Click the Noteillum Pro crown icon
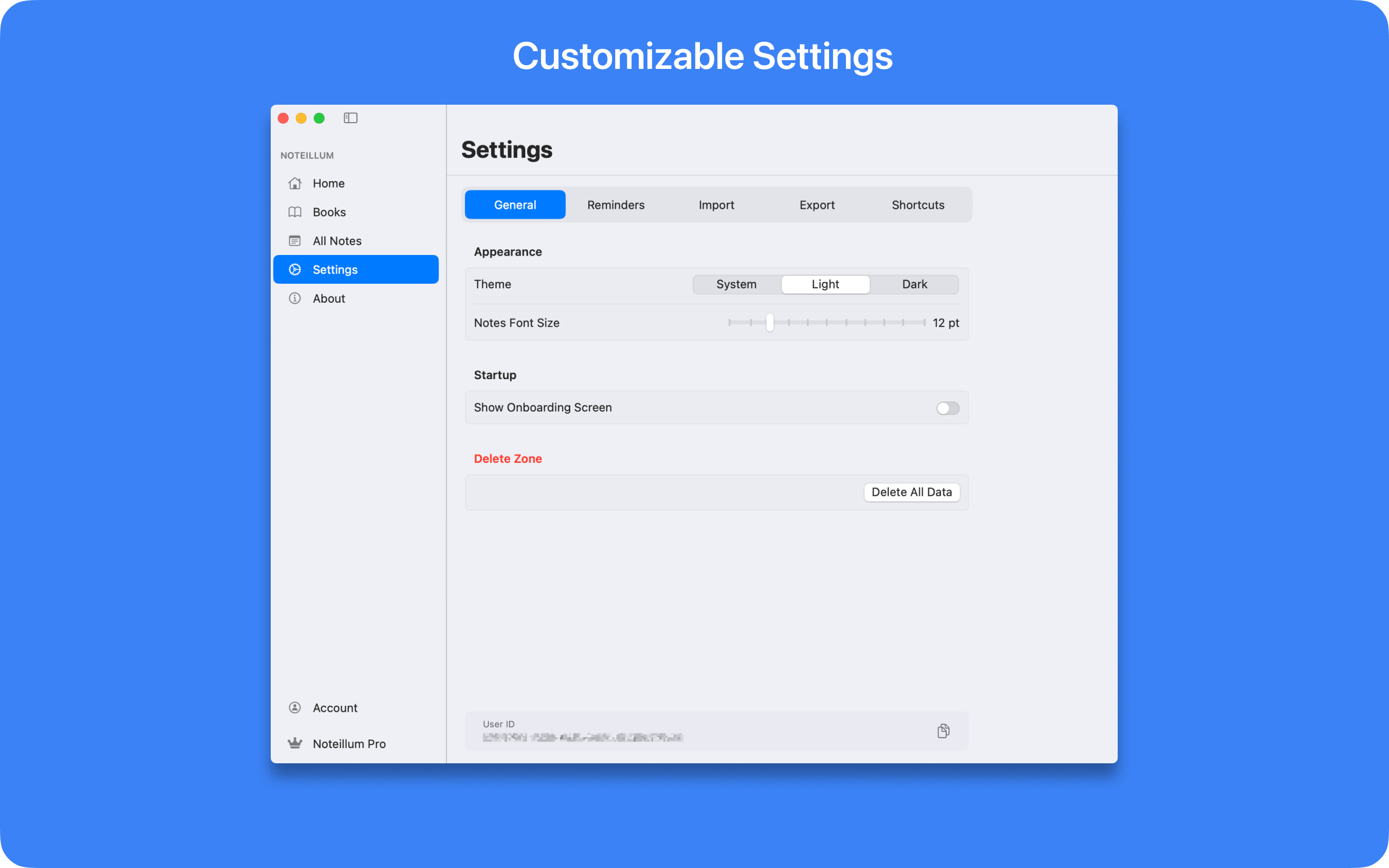 pyautogui.click(x=295, y=743)
